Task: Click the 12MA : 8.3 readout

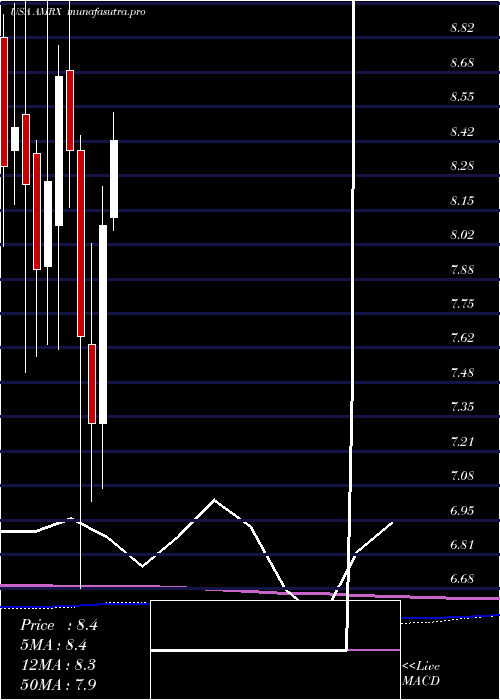Action: tap(58, 664)
